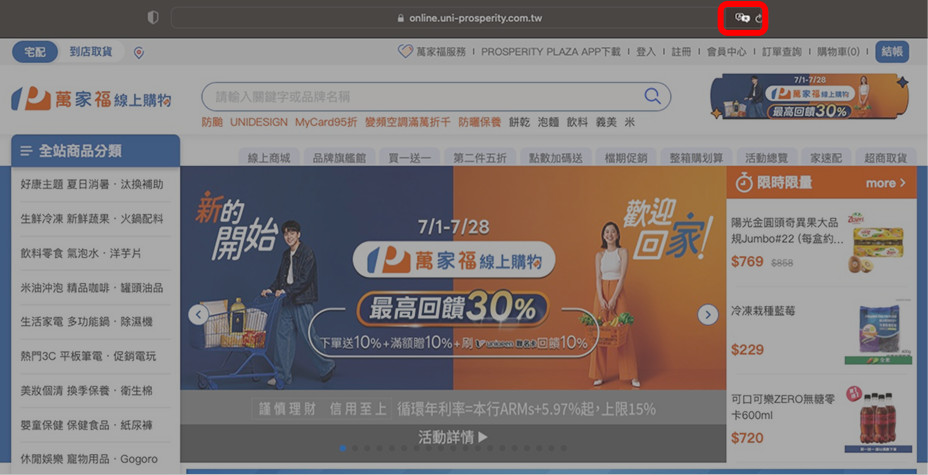
Task: Click 活動詳情 under the banner
Action: point(453,437)
